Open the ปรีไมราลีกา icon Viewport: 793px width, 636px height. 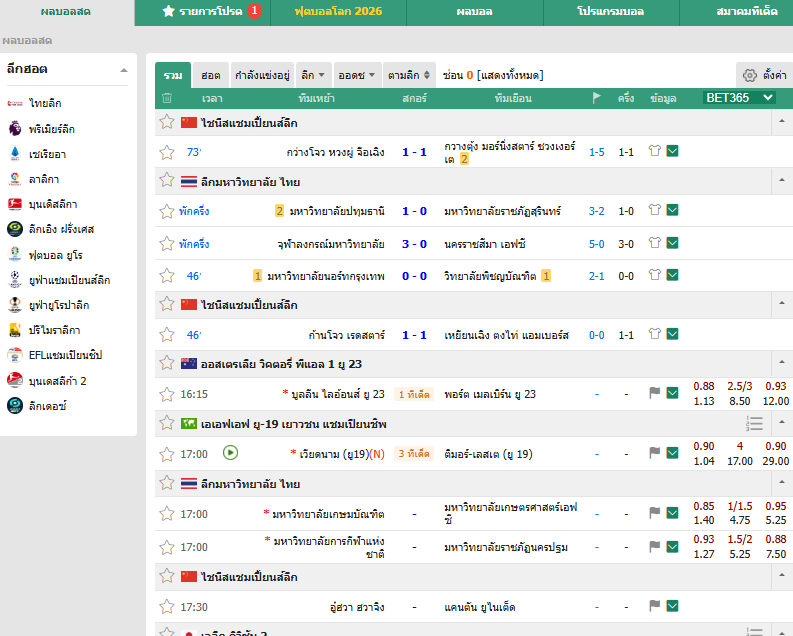tap(15, 330)
